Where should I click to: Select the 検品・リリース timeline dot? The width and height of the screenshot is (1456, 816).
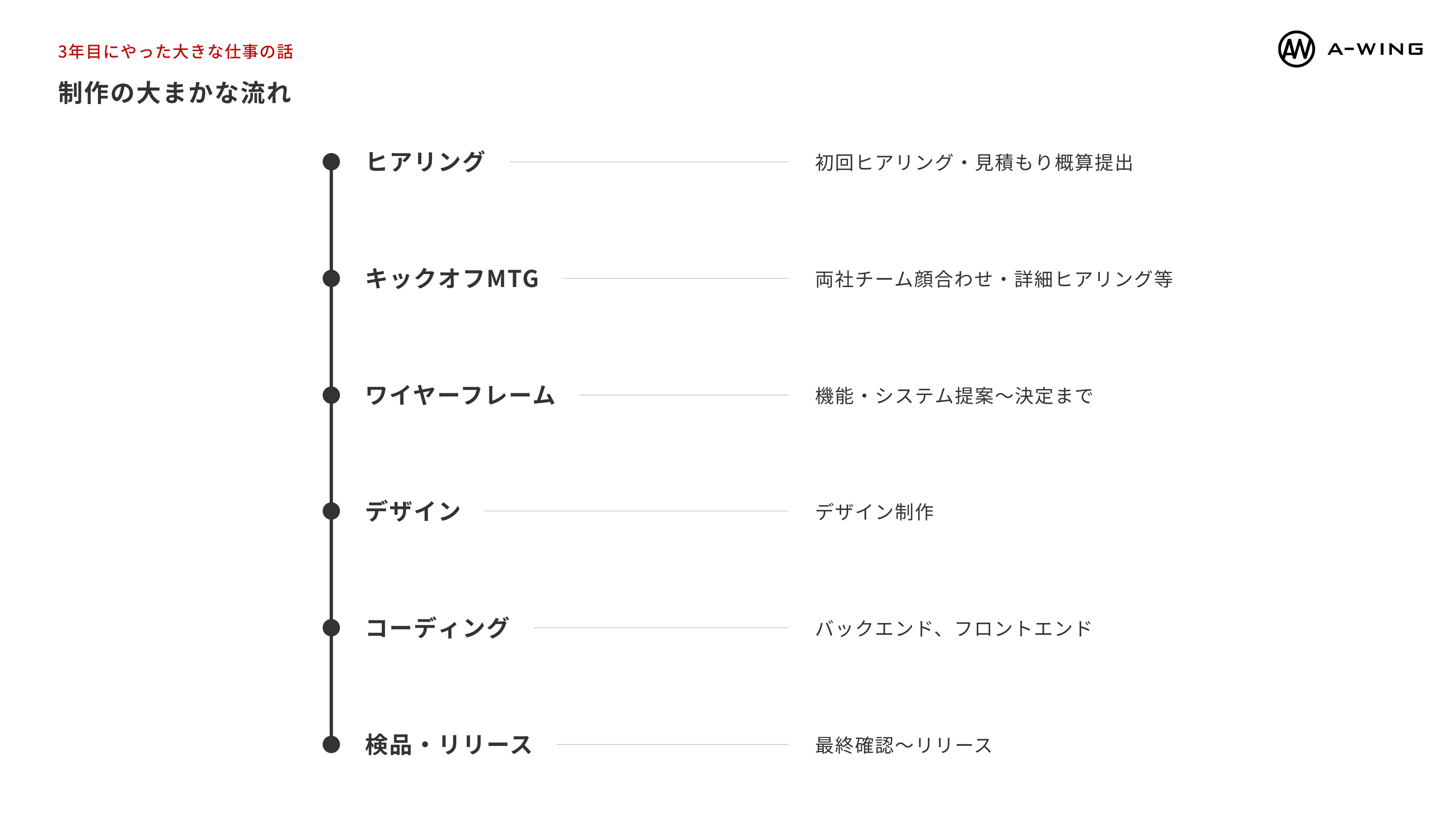coord(331,744)
